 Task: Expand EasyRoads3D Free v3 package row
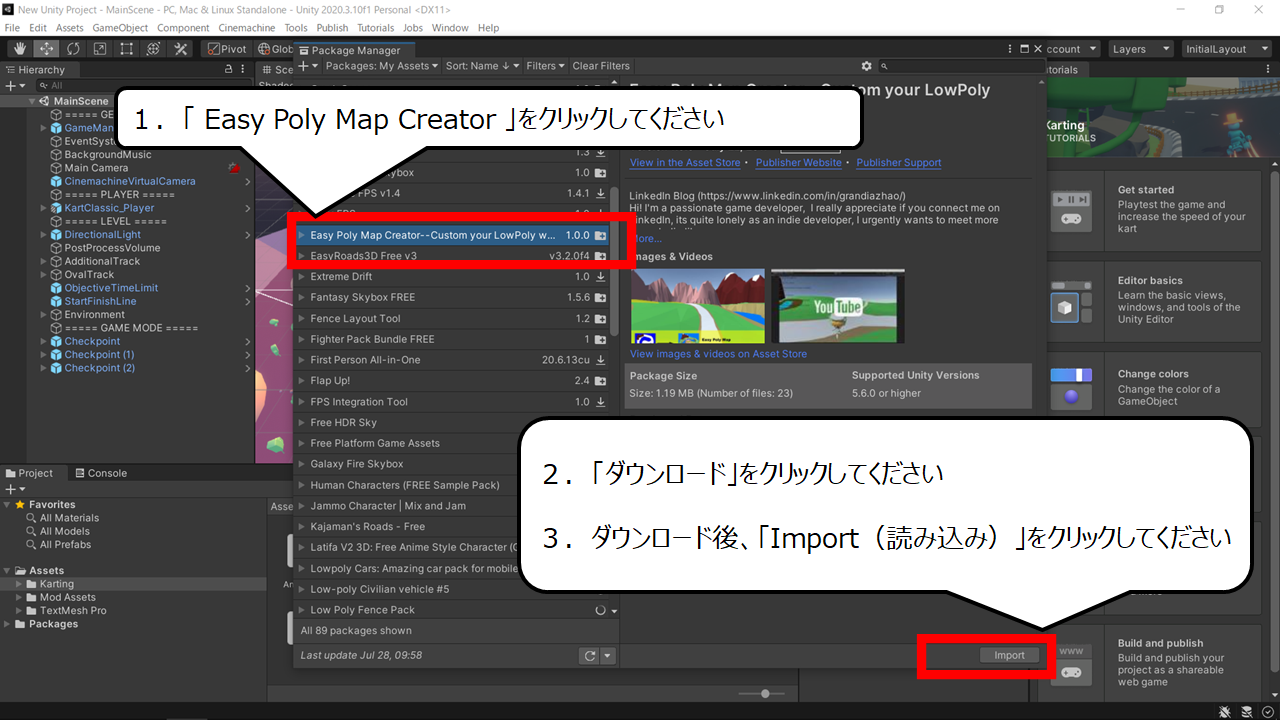pos(302,256)
